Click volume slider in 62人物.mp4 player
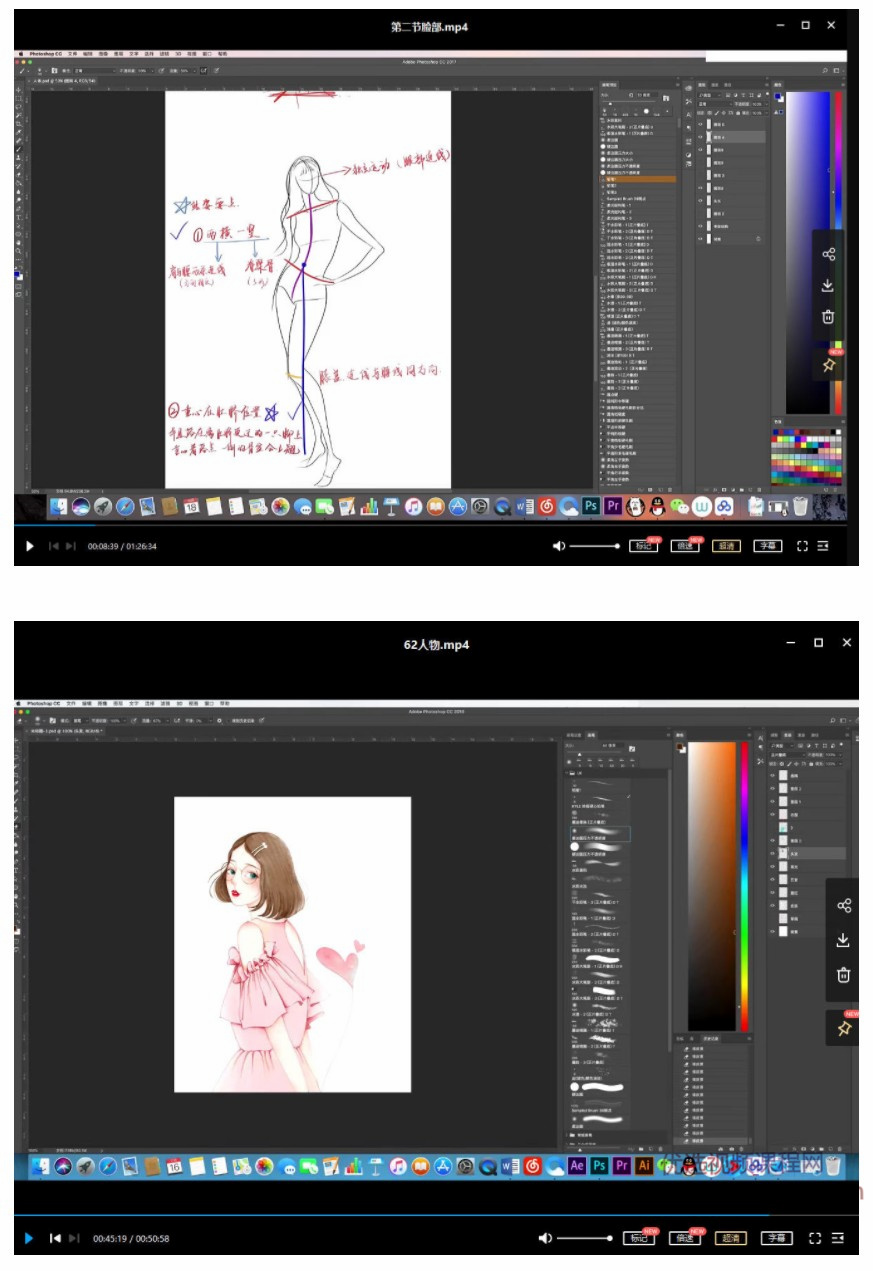This screenshot has width=873, height=1271. tap(584, 1238)
